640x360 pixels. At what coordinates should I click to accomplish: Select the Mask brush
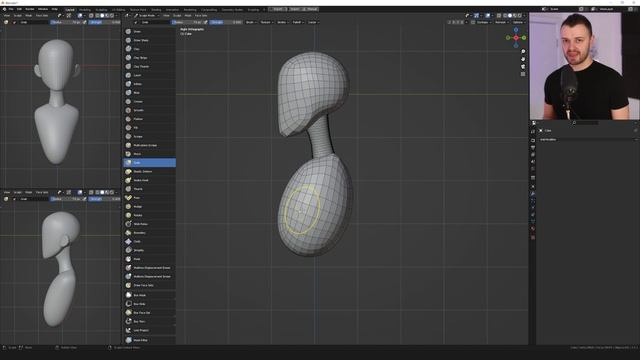[x=149, y=259]
